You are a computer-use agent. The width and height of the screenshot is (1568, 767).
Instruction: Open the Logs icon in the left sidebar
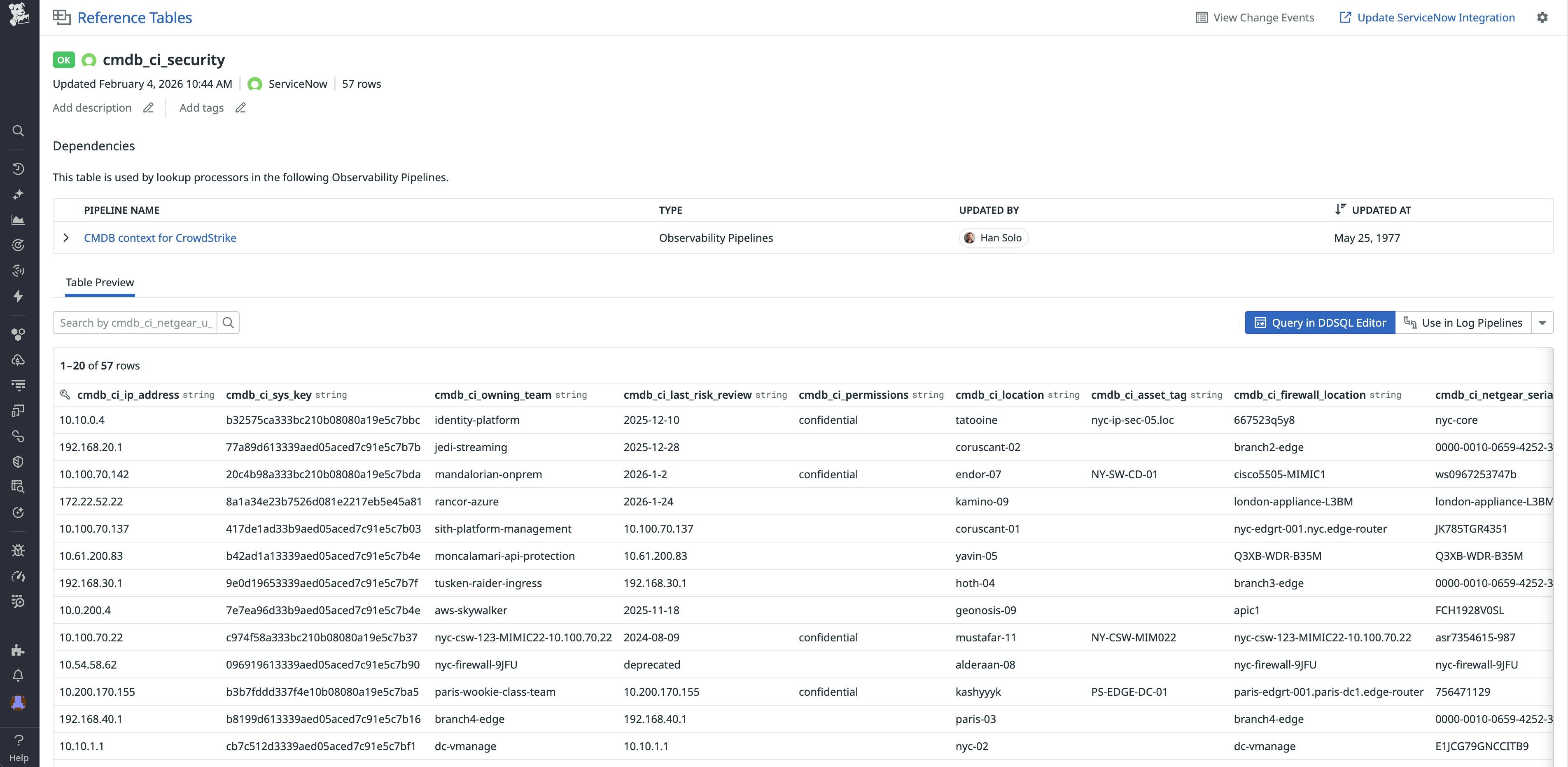click(x=18, y=385)
